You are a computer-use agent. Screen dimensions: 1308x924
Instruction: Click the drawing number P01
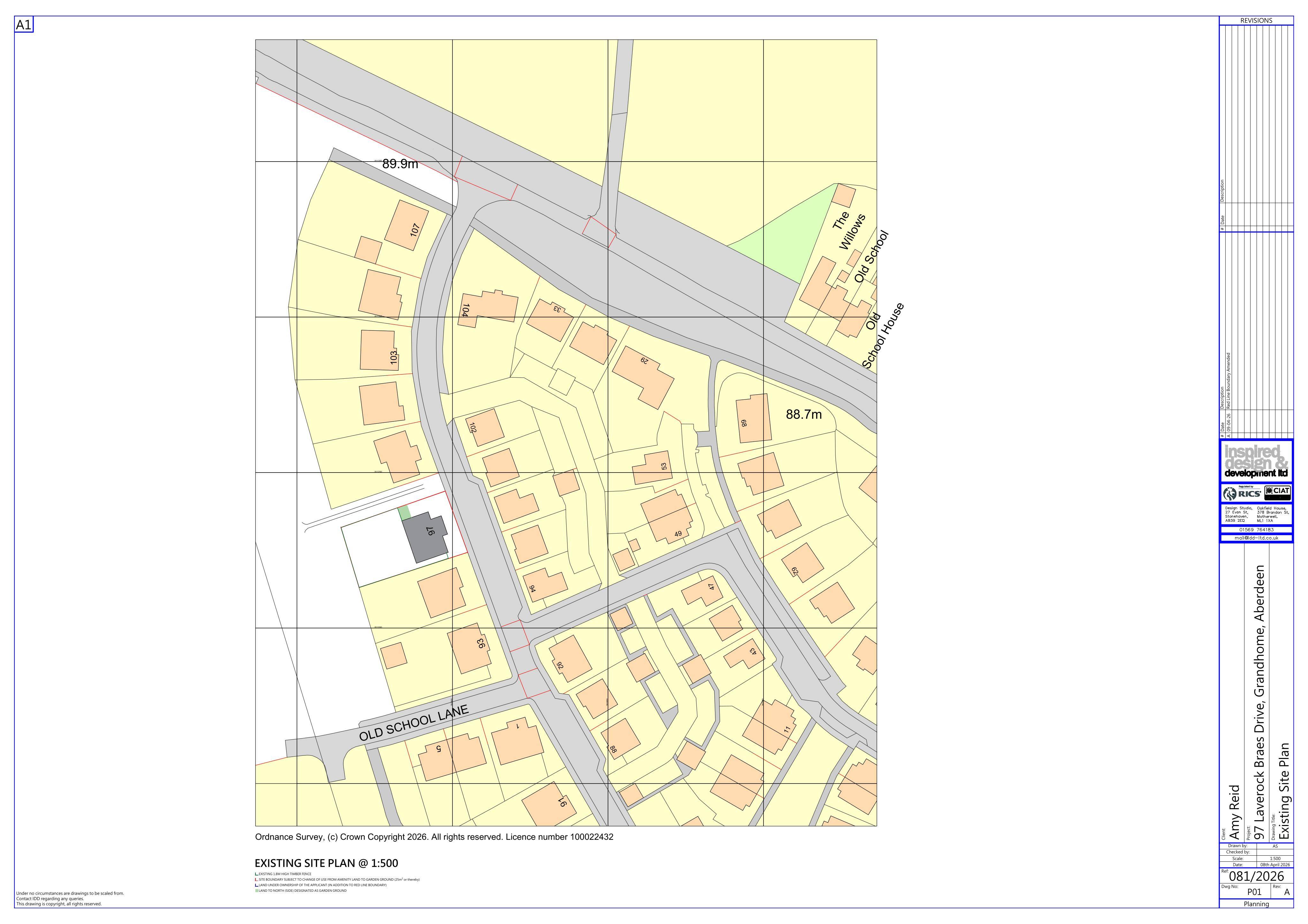[1254, 892]
